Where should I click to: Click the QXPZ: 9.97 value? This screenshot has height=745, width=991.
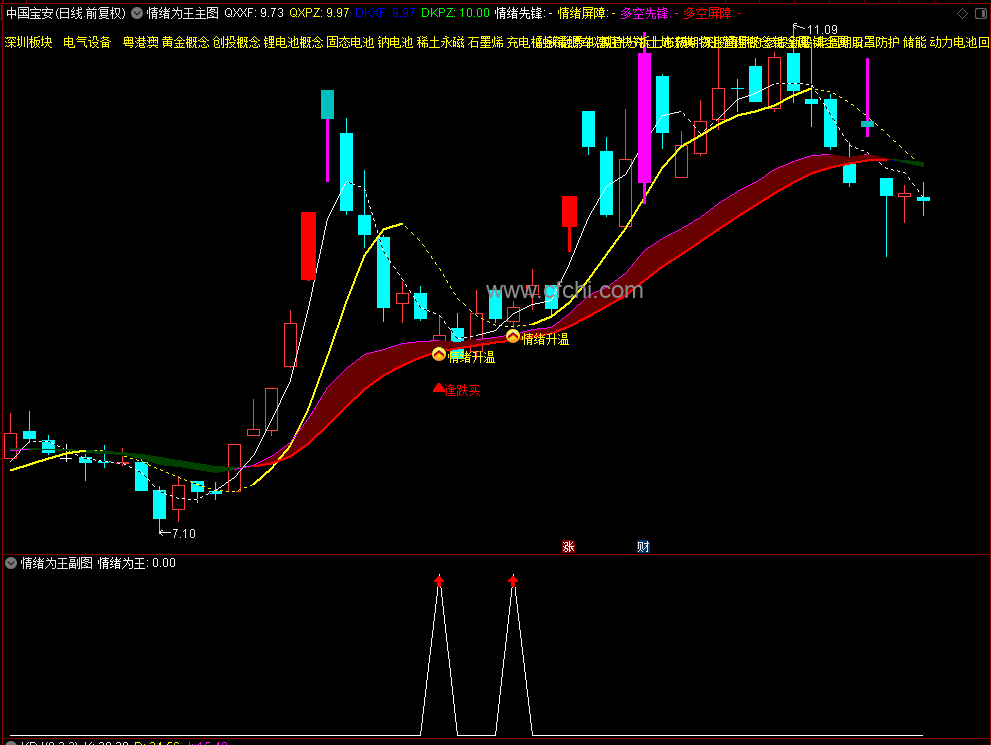pyautogui.click(x=319, y=13)
